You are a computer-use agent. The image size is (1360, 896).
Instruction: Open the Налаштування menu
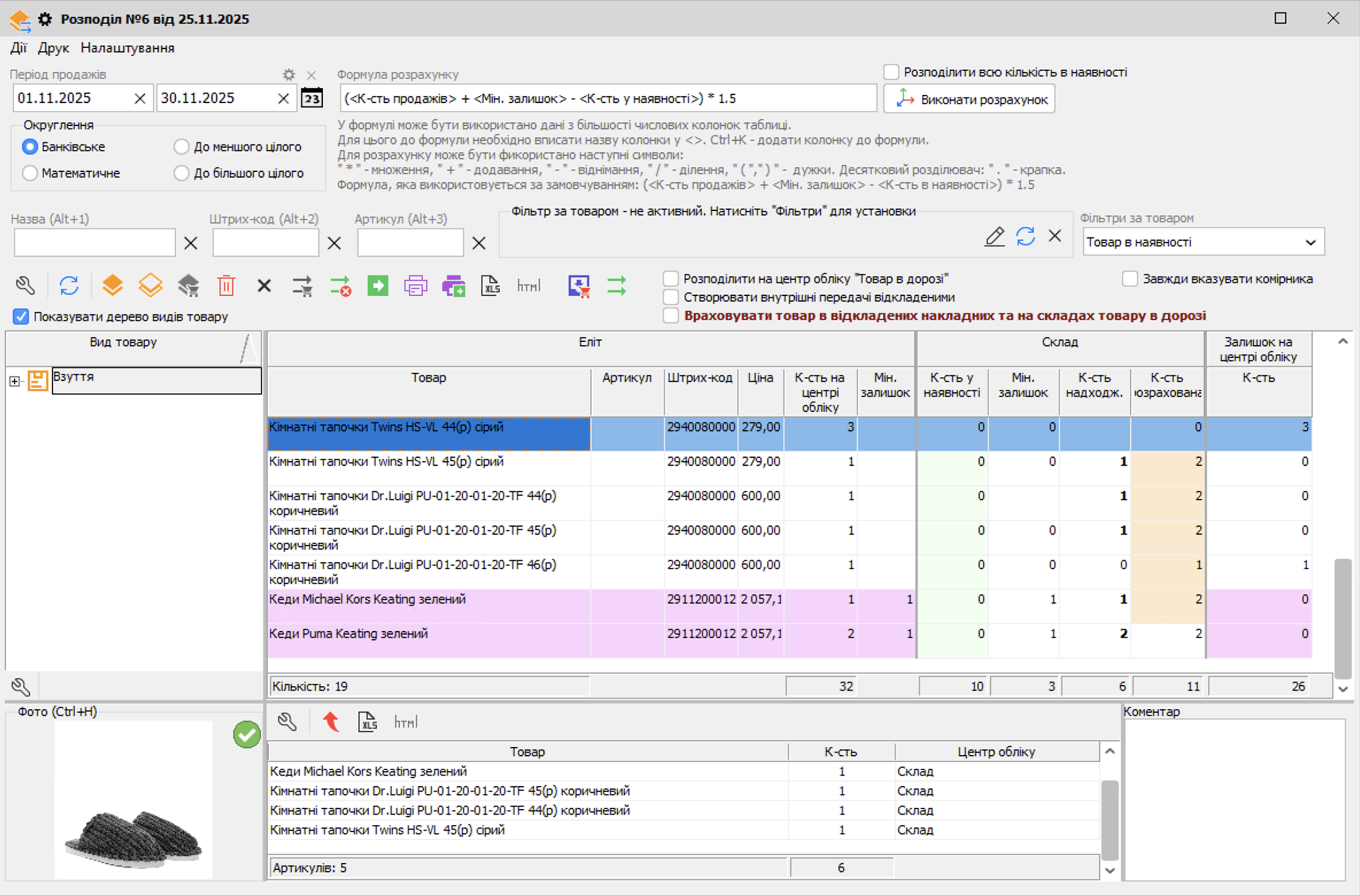tap(127, 48)
